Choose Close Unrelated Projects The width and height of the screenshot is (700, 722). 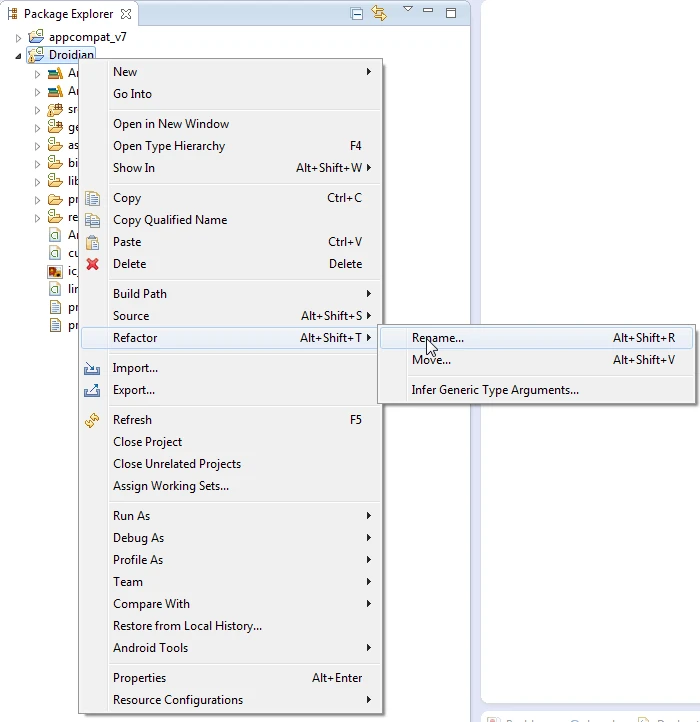232,464
